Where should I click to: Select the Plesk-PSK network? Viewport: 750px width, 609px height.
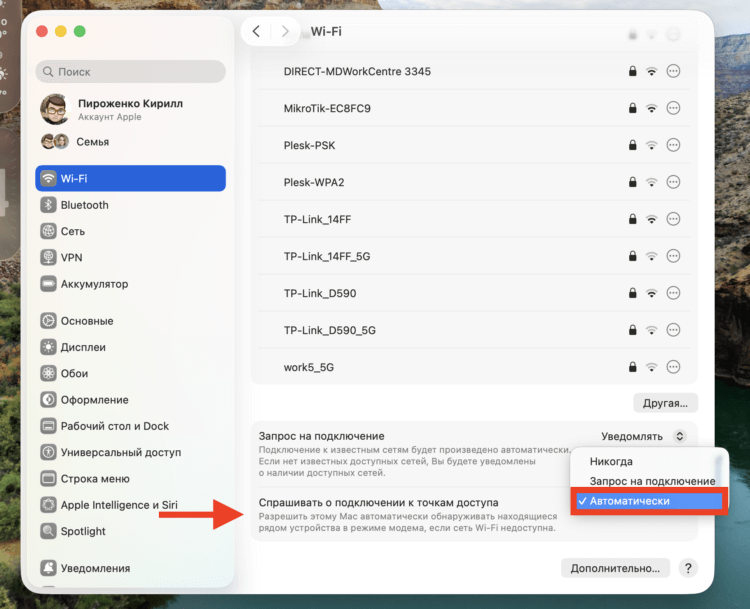pyautogui.click(x=474, y=145)
